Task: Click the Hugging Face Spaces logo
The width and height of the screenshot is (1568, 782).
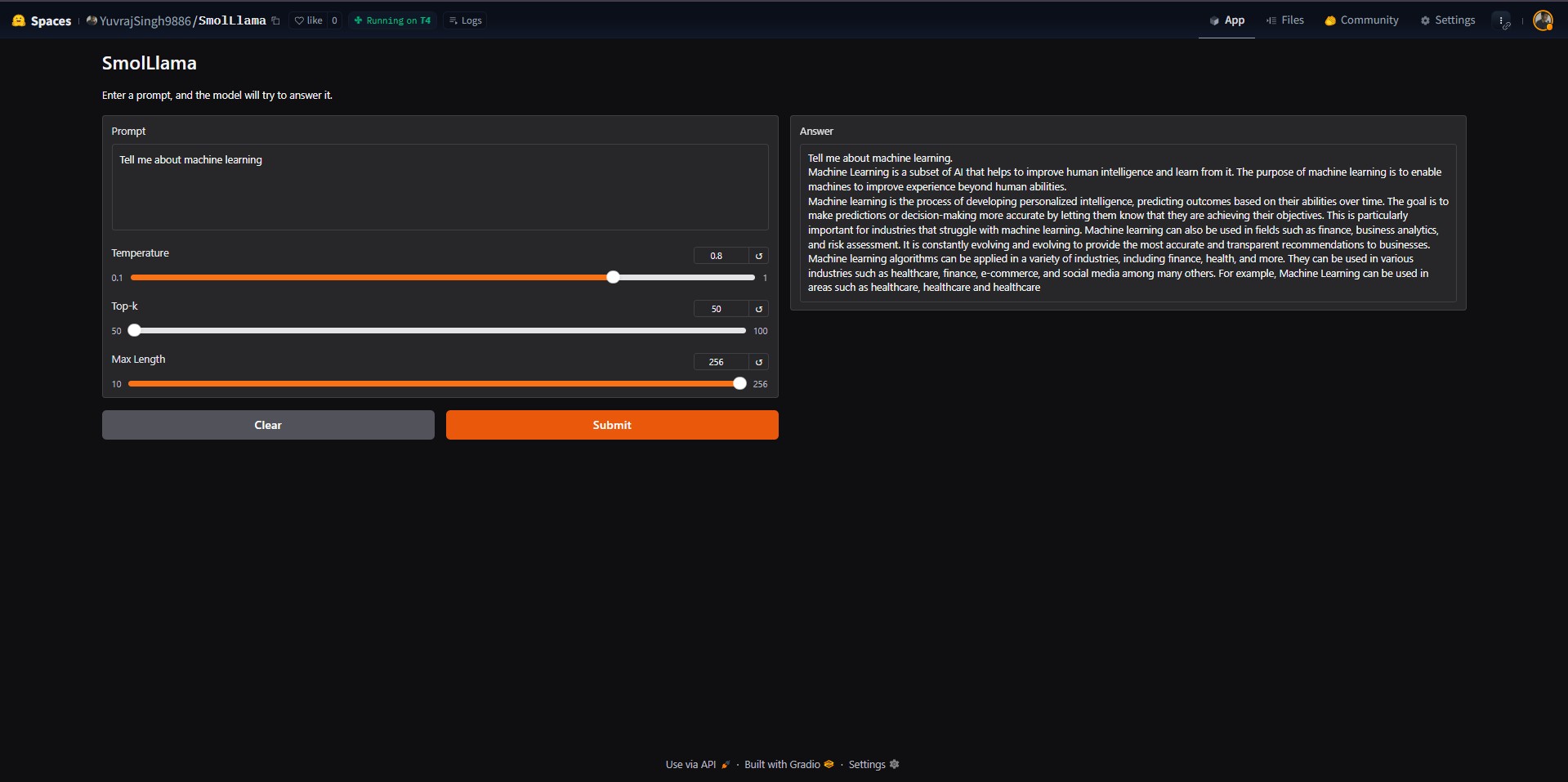Action: tap(42, 20)
